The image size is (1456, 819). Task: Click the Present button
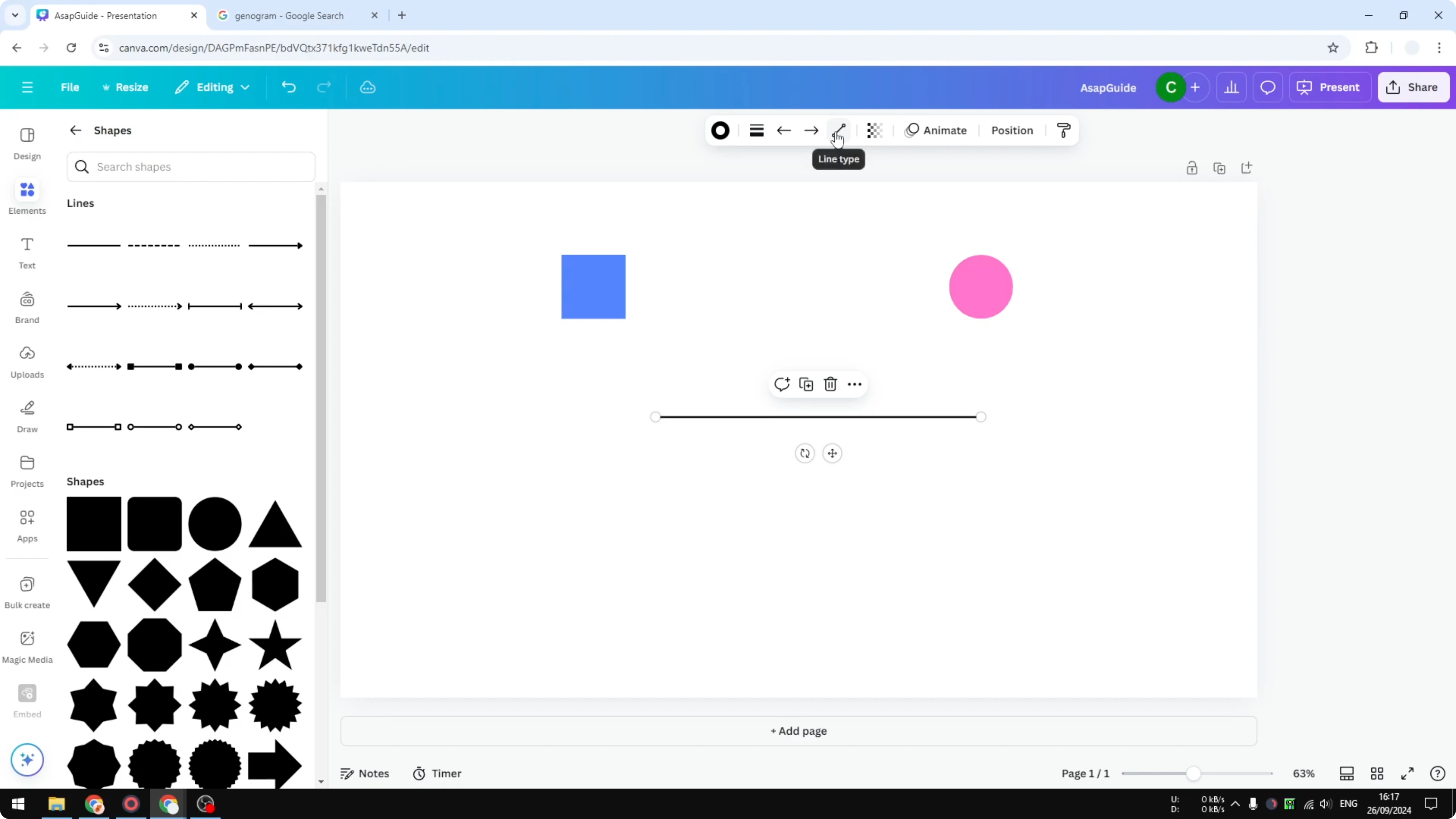point(1330,87)
